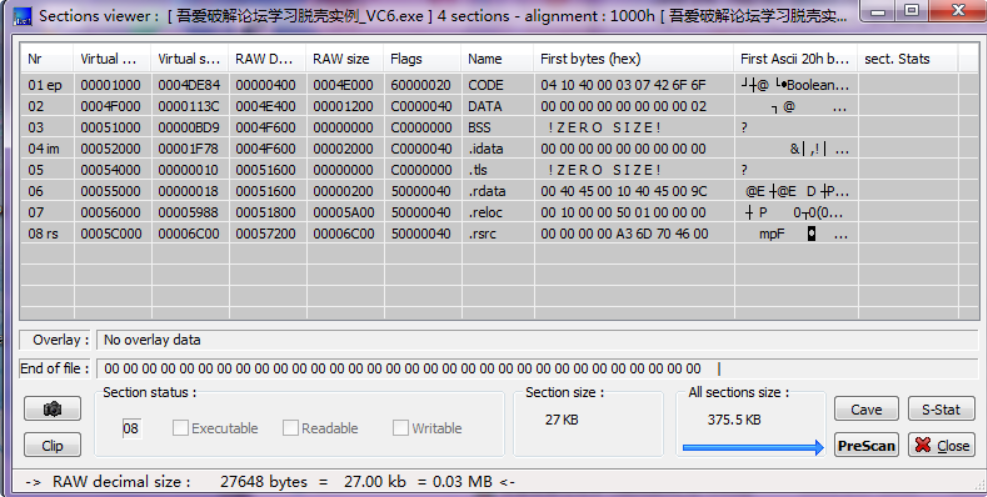Click the No overlay data field
This screenshot has width=987, height=497.
tap(537, 340)
